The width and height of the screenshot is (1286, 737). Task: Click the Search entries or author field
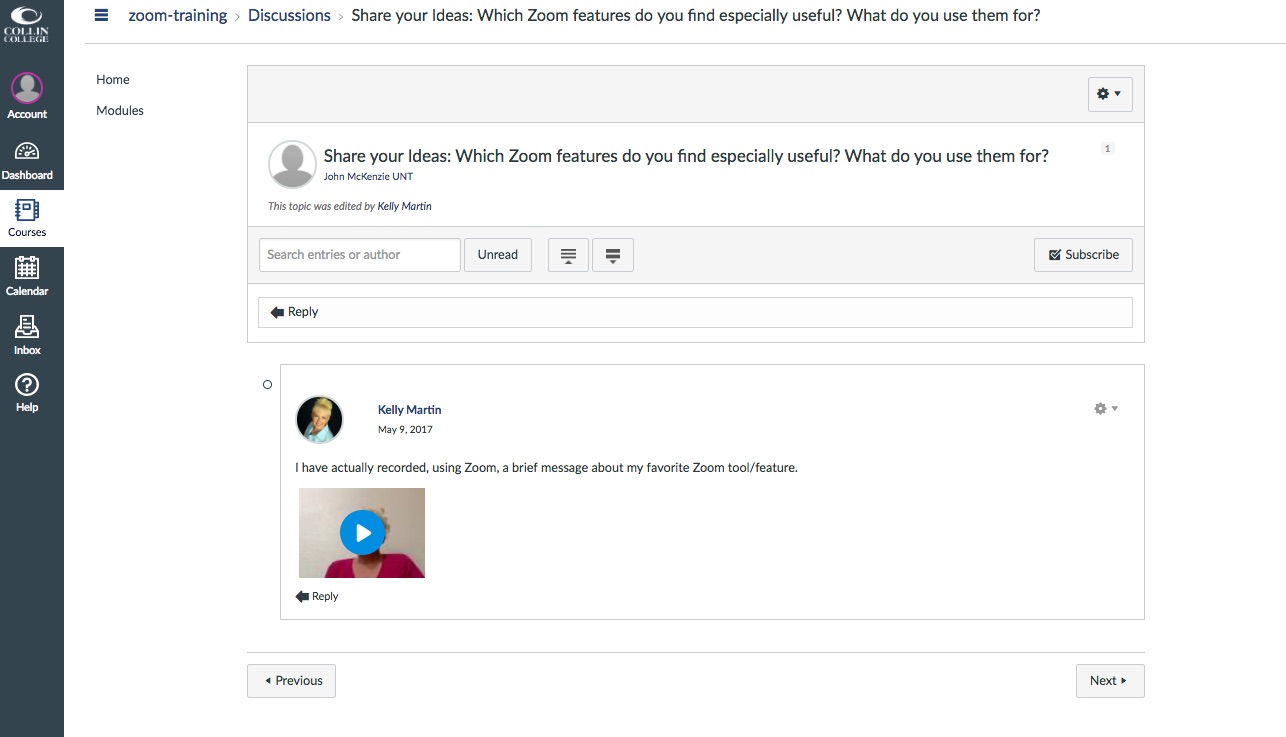[359, 255]
